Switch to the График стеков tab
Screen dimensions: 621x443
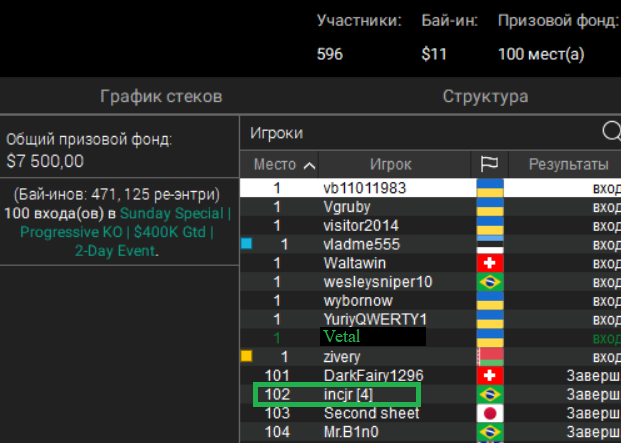[160, 97]
